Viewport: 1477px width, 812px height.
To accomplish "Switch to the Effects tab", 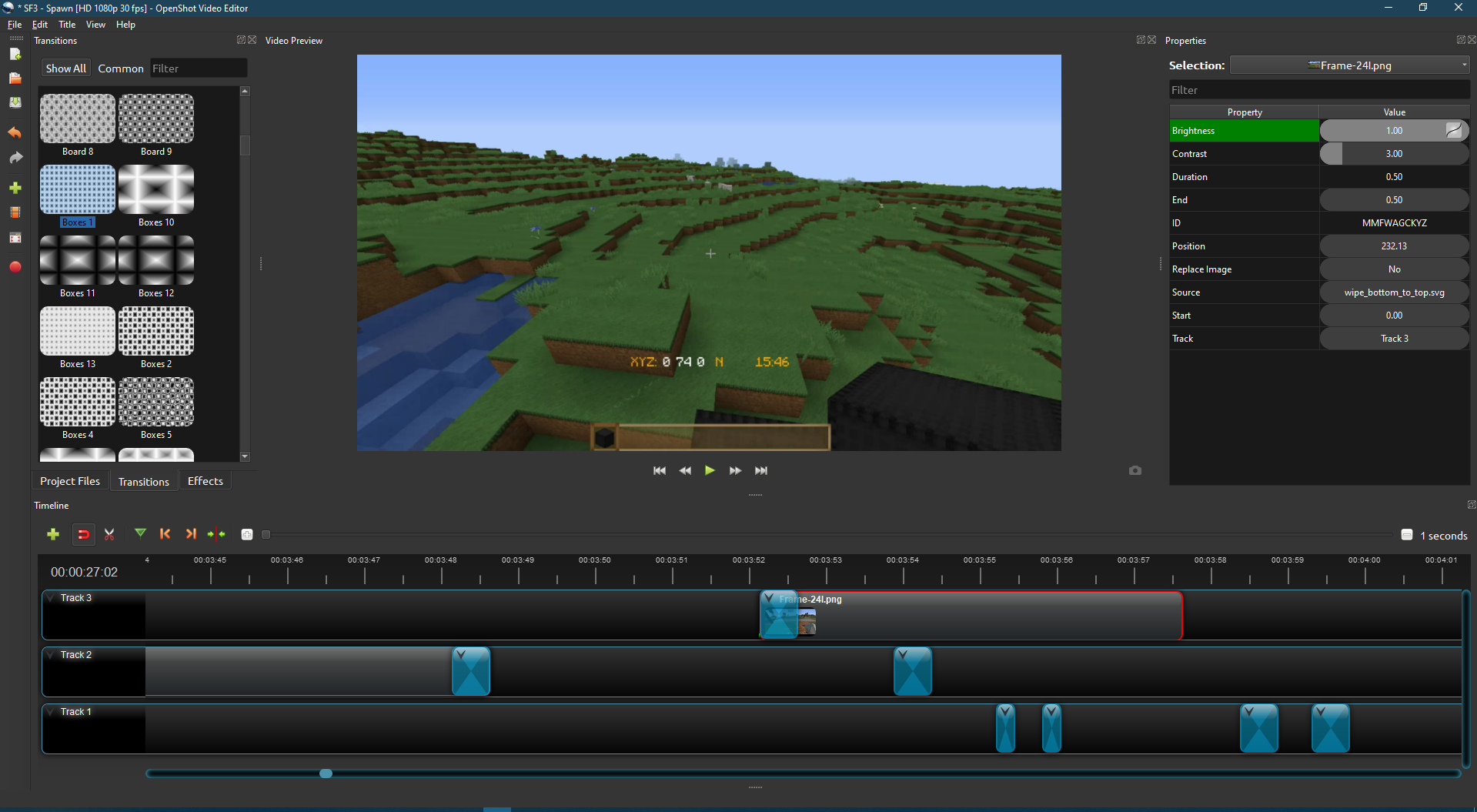I will click(206, 481).
